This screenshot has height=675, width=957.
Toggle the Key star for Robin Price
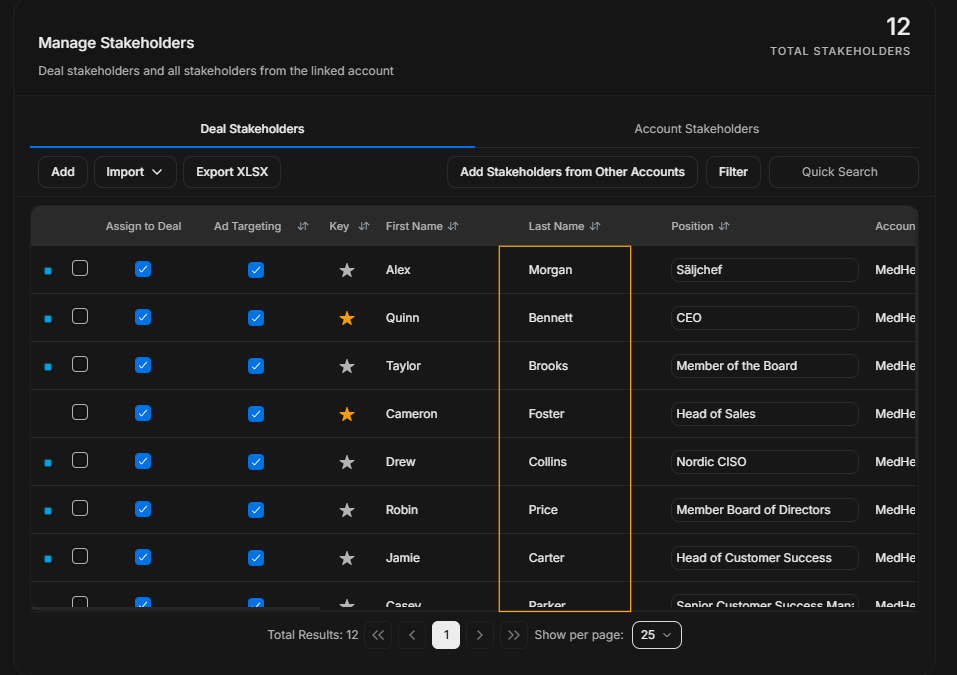[x=347, y=510]
